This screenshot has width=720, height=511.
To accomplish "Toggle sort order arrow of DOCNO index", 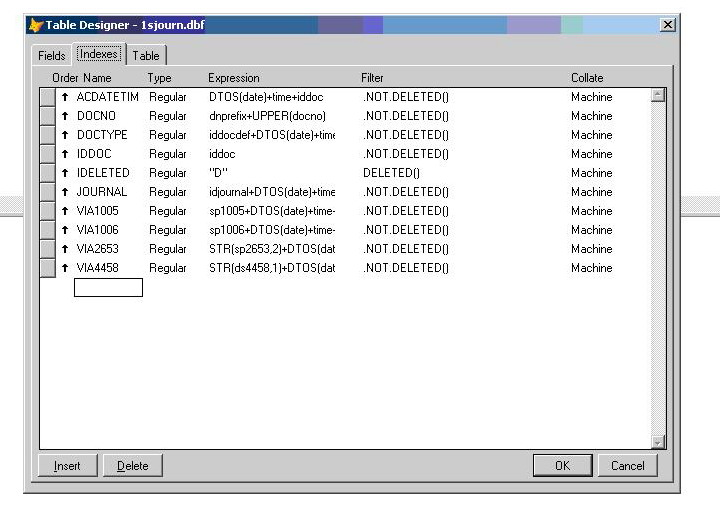I will 65,116.
